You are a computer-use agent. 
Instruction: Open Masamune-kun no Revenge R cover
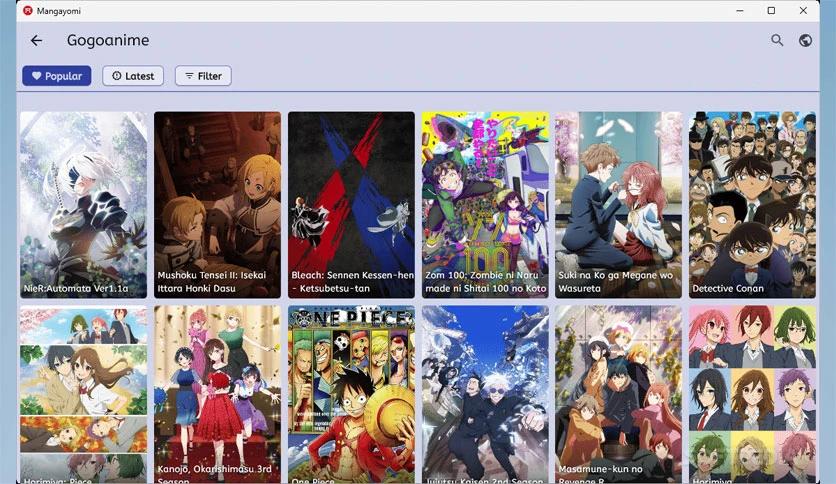(618, 394)
